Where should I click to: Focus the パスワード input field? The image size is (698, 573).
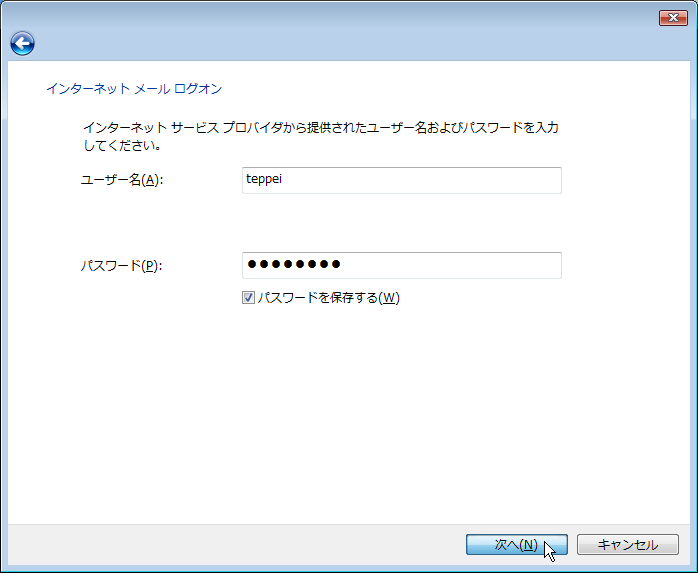tap(402, 265)
